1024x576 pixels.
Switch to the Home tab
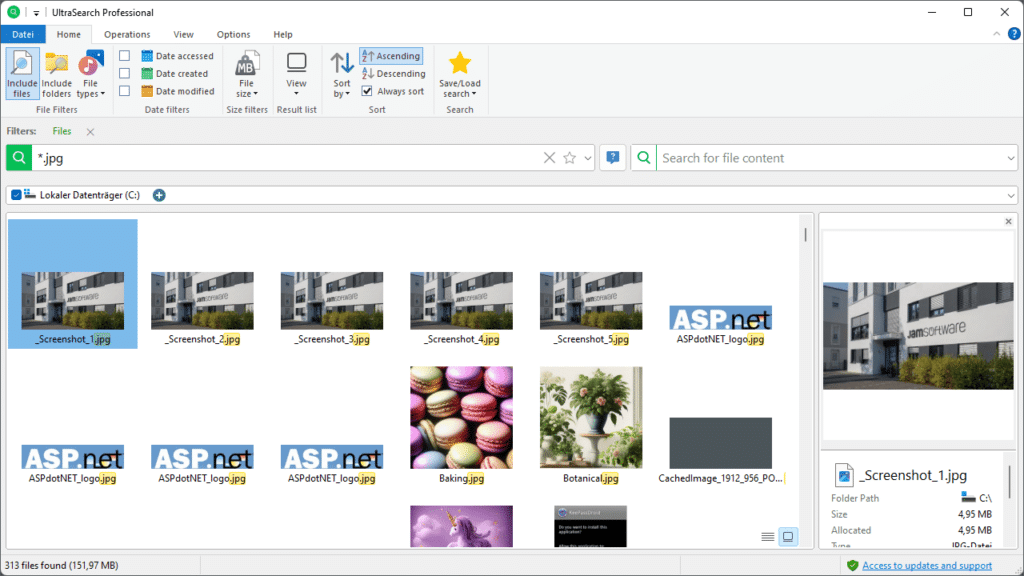point(69,34)
